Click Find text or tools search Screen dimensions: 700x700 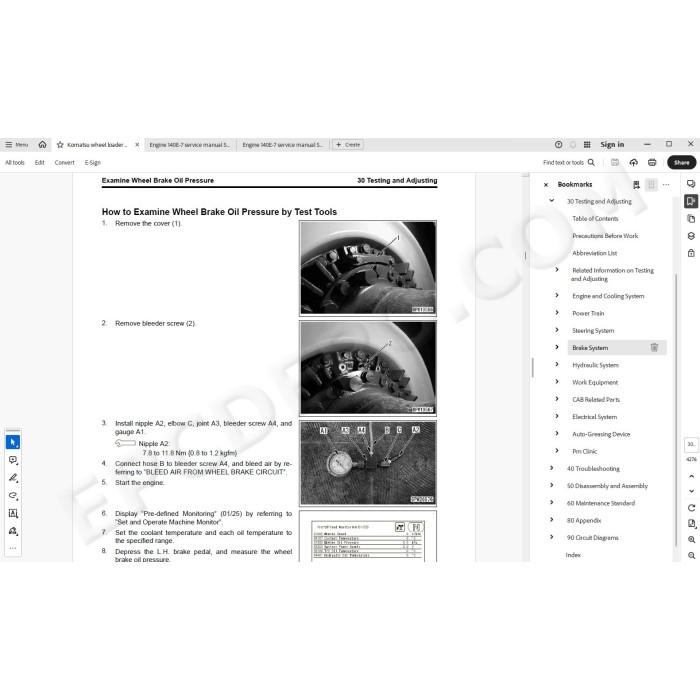568,162
